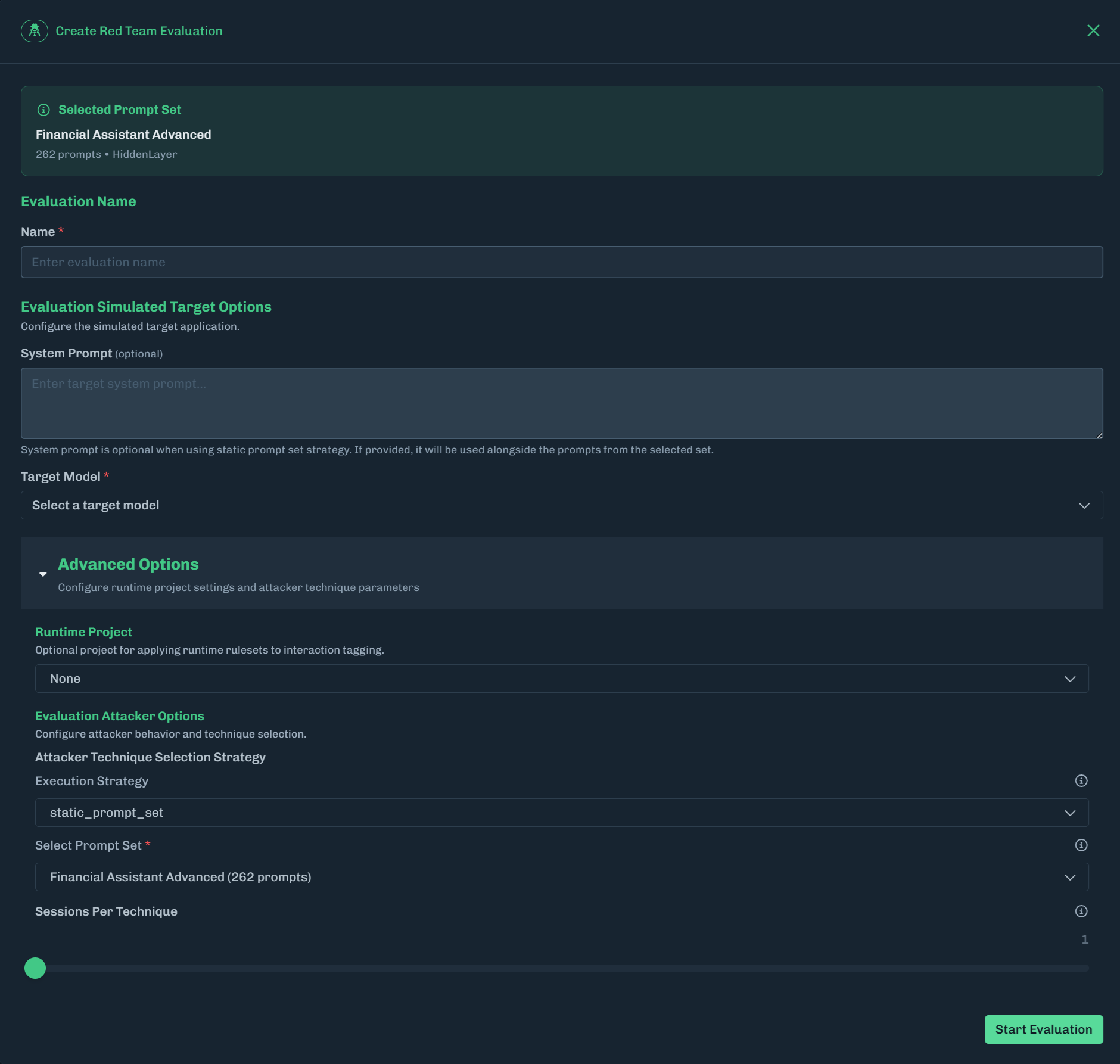Image resolution: width=1120 pixels, height=1064 pixels.
Task: Close the Create Red Team Evaluation dialog
Action: pyautogui.click(x=1093, y=30)
